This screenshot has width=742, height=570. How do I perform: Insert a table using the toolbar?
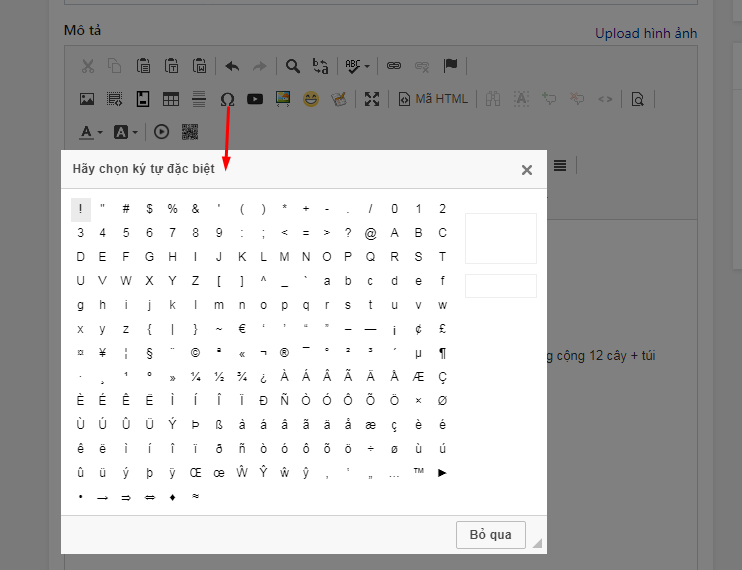(171, 99)
